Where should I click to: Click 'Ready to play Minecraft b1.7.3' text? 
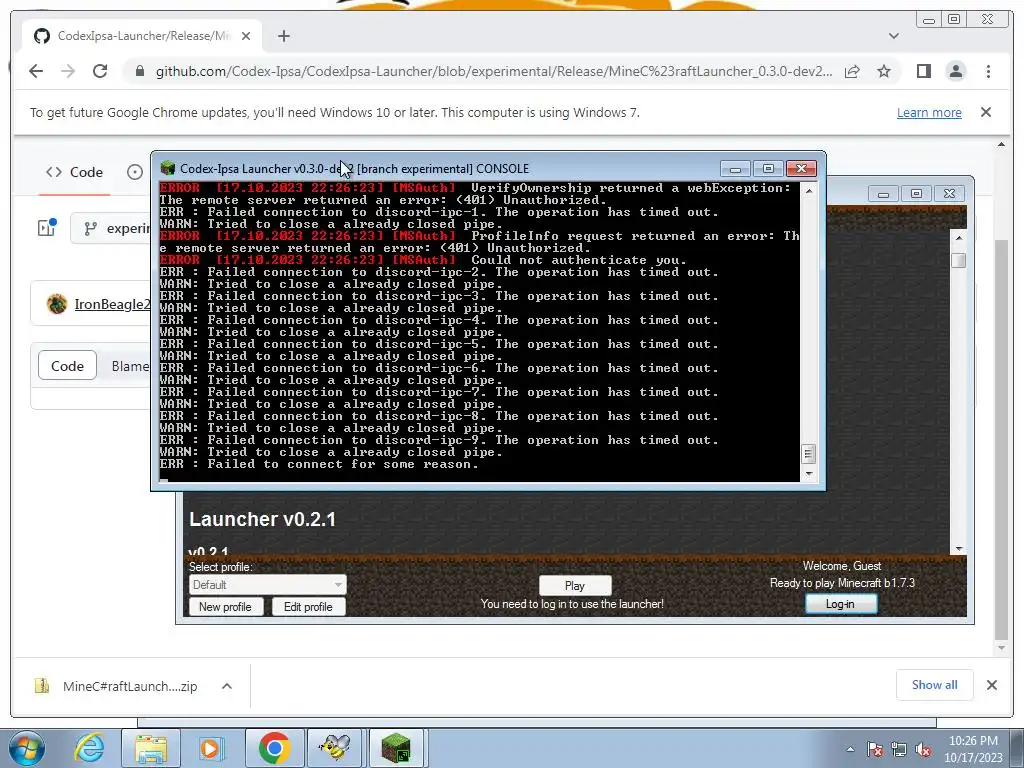coord(842,583)
